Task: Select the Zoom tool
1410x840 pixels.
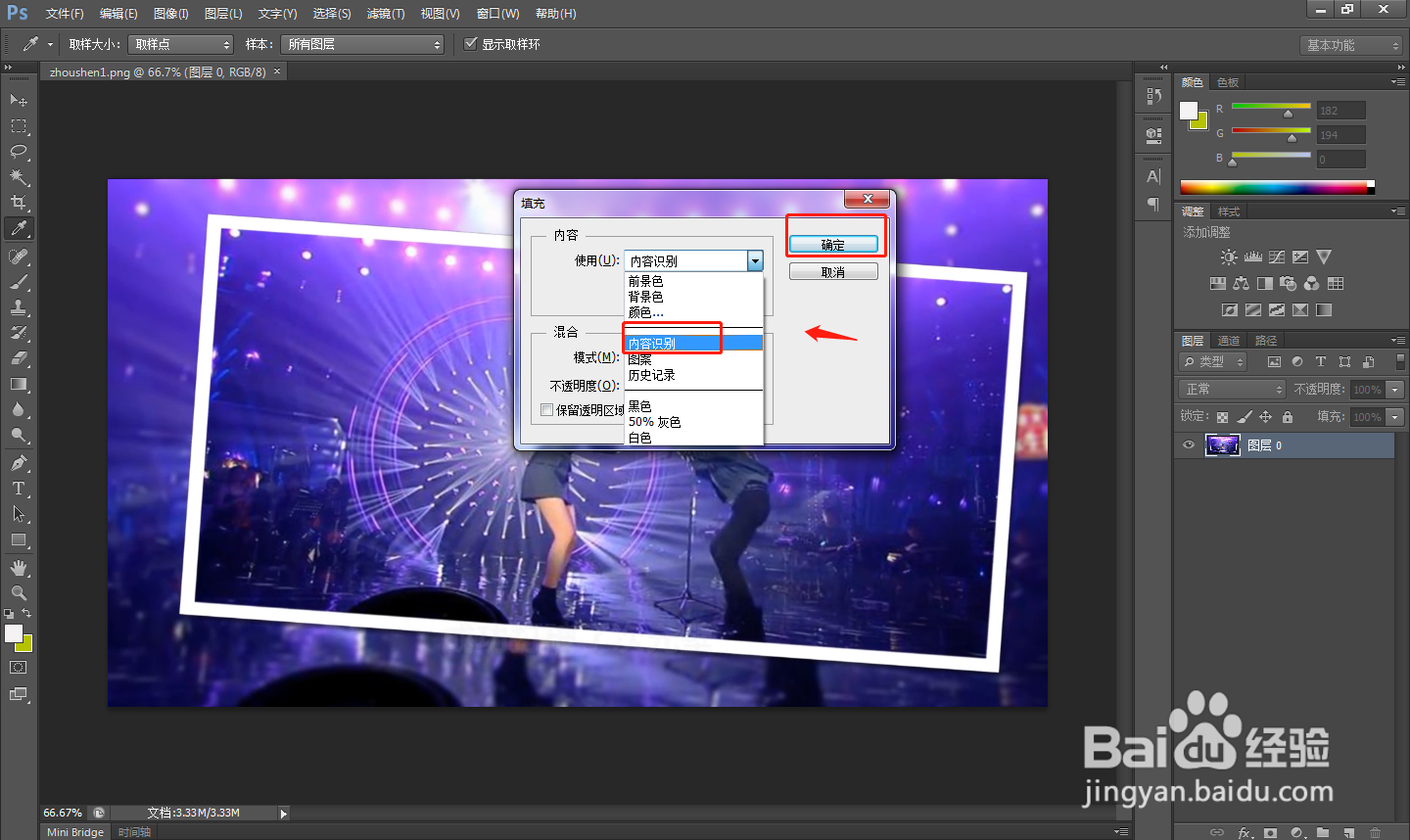Action: (19, 593)
